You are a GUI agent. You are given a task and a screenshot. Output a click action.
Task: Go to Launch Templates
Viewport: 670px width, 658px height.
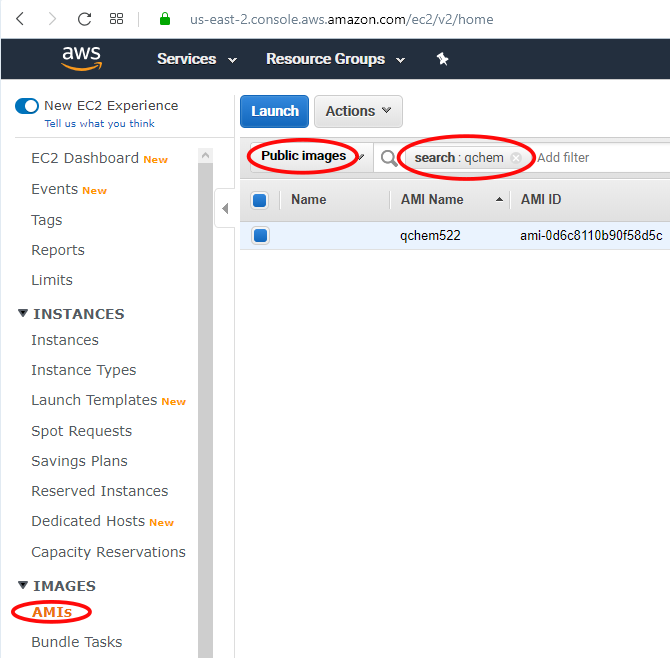click(94, 400)
